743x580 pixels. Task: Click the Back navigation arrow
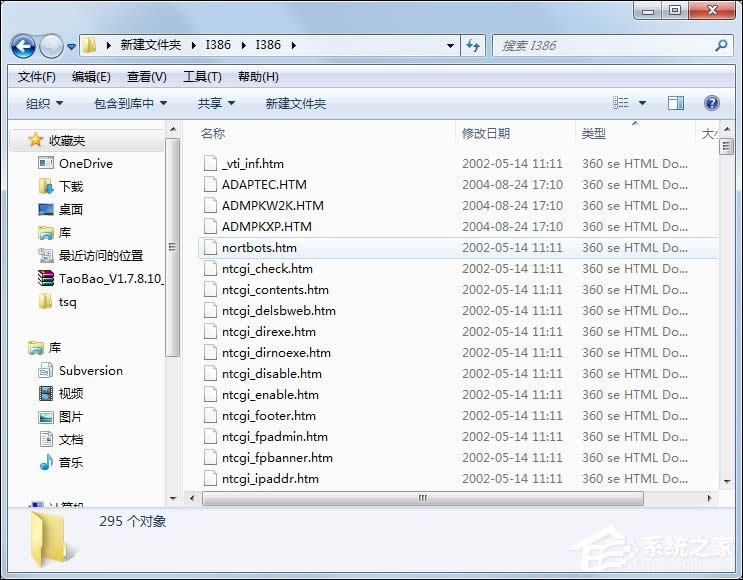click(x=23, y=46)
